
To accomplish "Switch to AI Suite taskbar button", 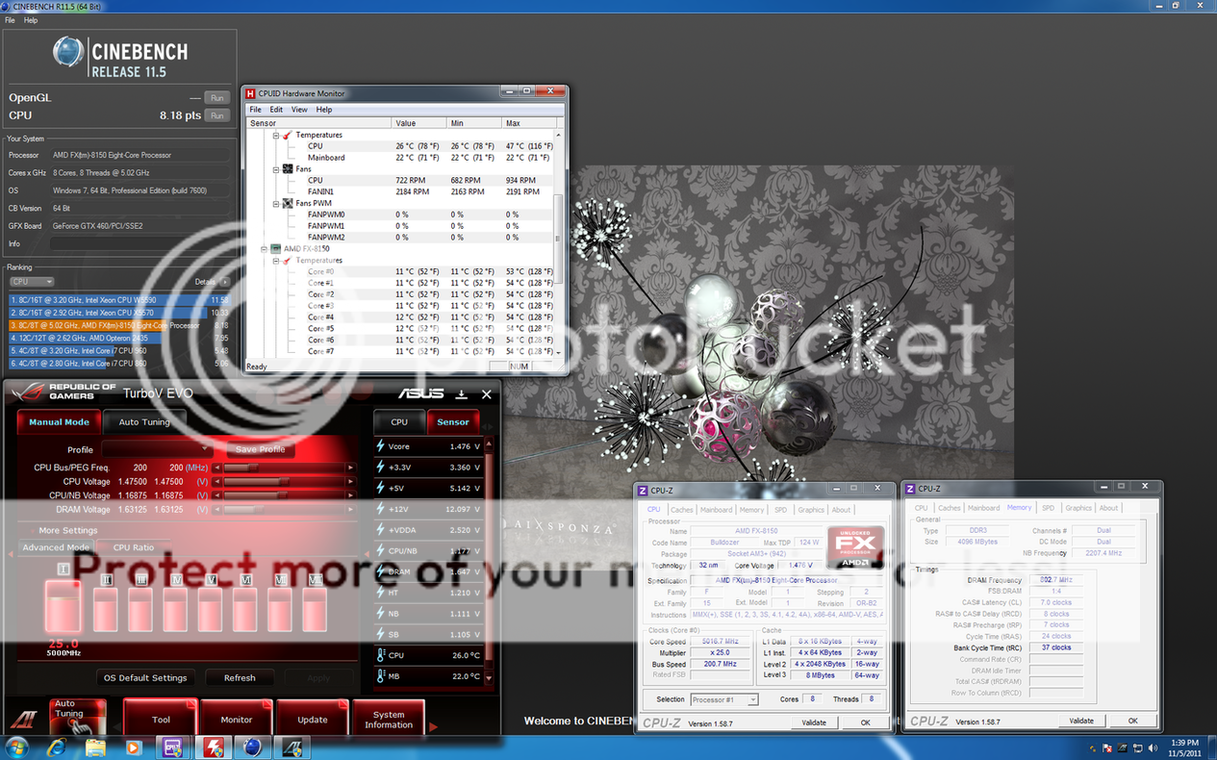I will (293, 747).
